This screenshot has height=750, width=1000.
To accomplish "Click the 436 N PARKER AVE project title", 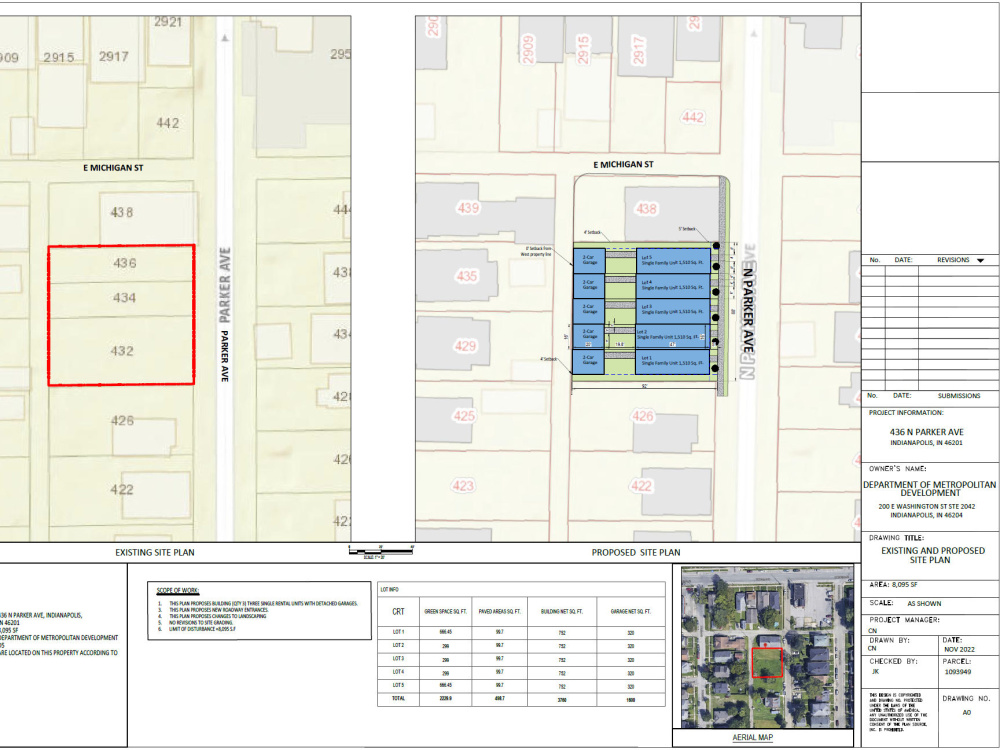I will [927, 432].
